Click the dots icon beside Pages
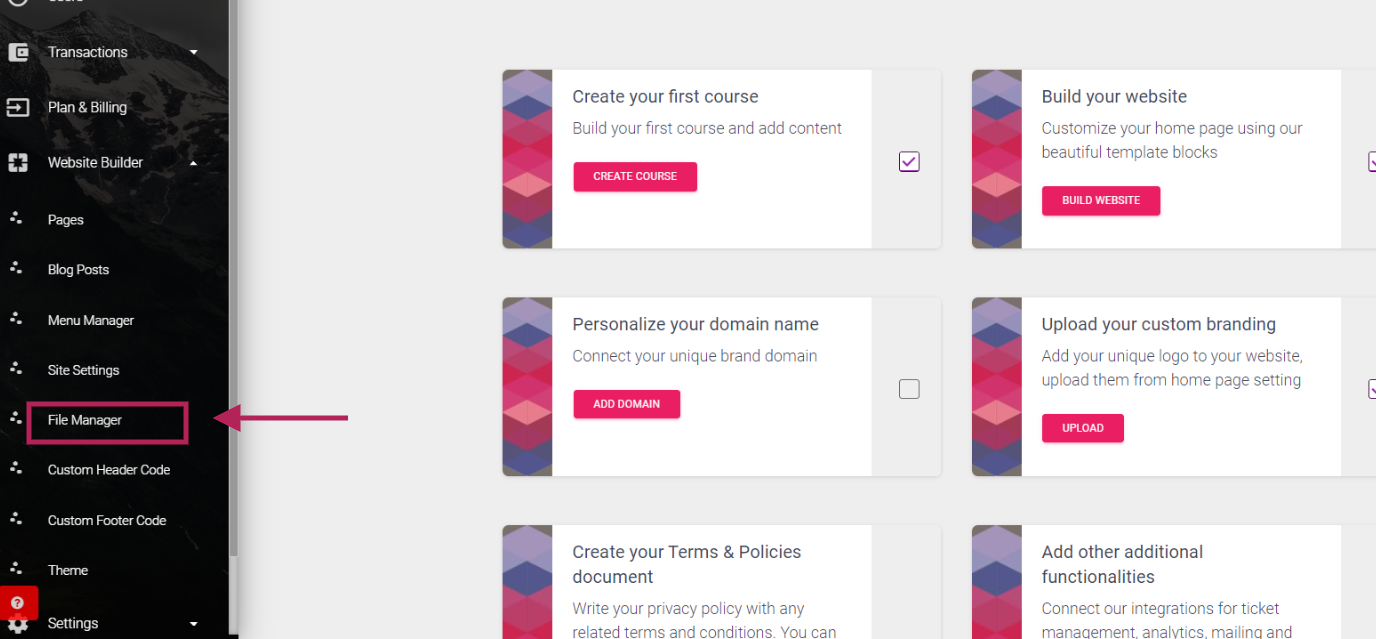Screen dimensions: 1376x639 pyautogui.click(x=16, y=217)
